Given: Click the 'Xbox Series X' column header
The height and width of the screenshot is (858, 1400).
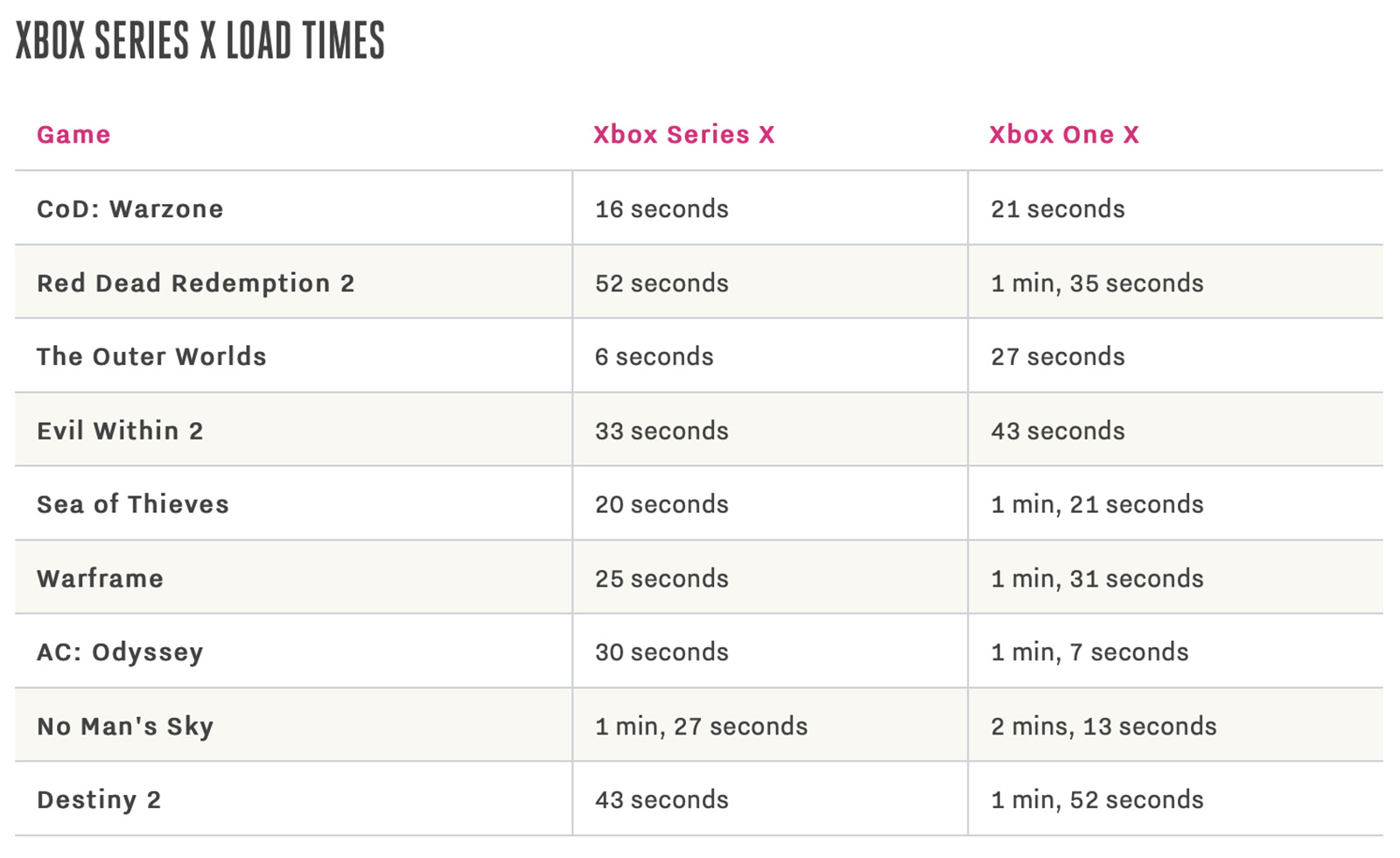Looking at the screenshot, I should pos(683,135).
